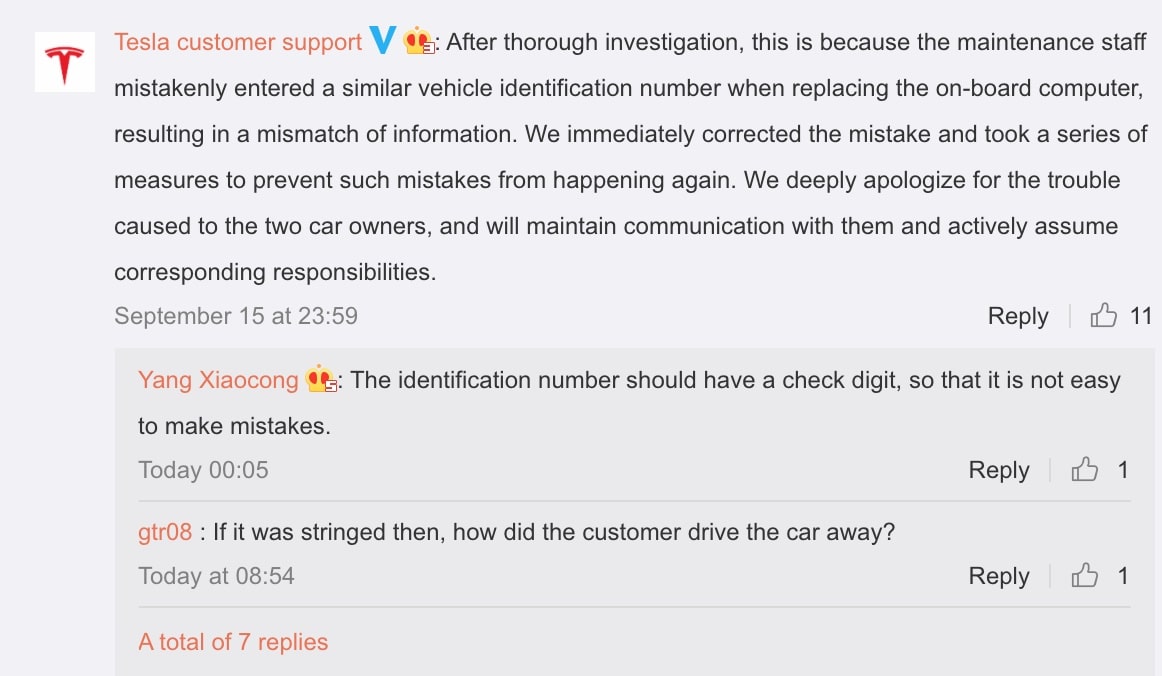
Task: Reply to gtr08's comment
Action: tap(998, 576)
